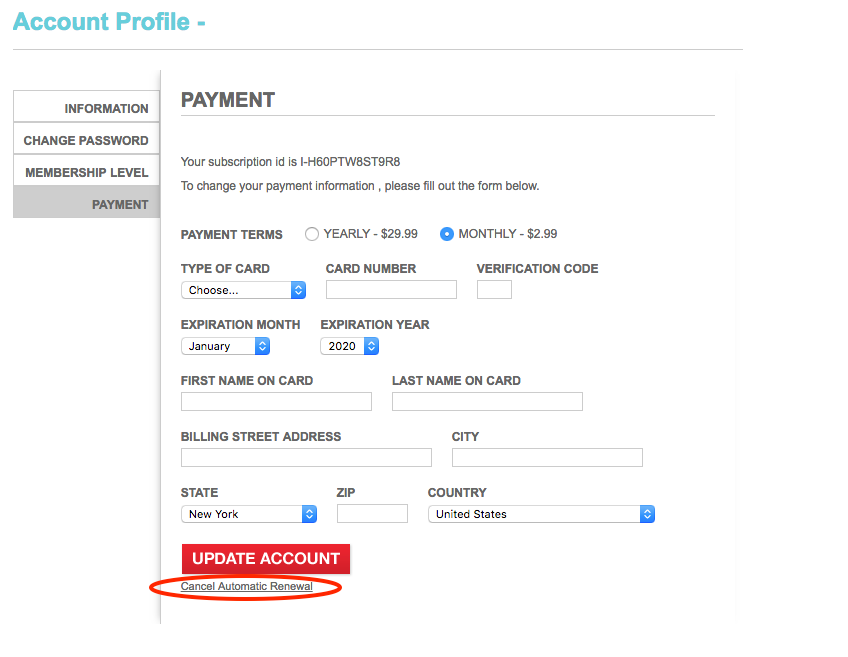Open the Country dropdown
This screenshot has width=848, height=657.
[x=541, y=514]
